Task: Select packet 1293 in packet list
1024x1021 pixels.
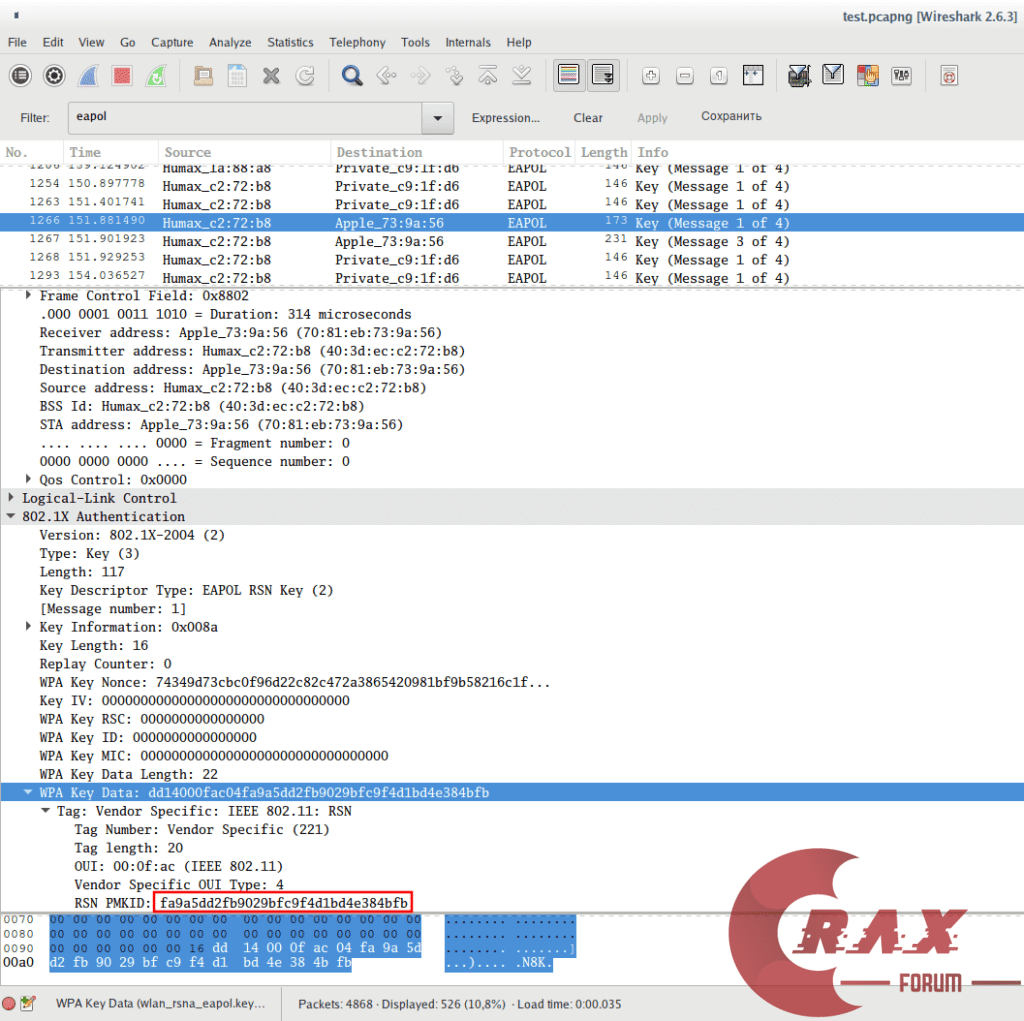Action: coord(512,278)
